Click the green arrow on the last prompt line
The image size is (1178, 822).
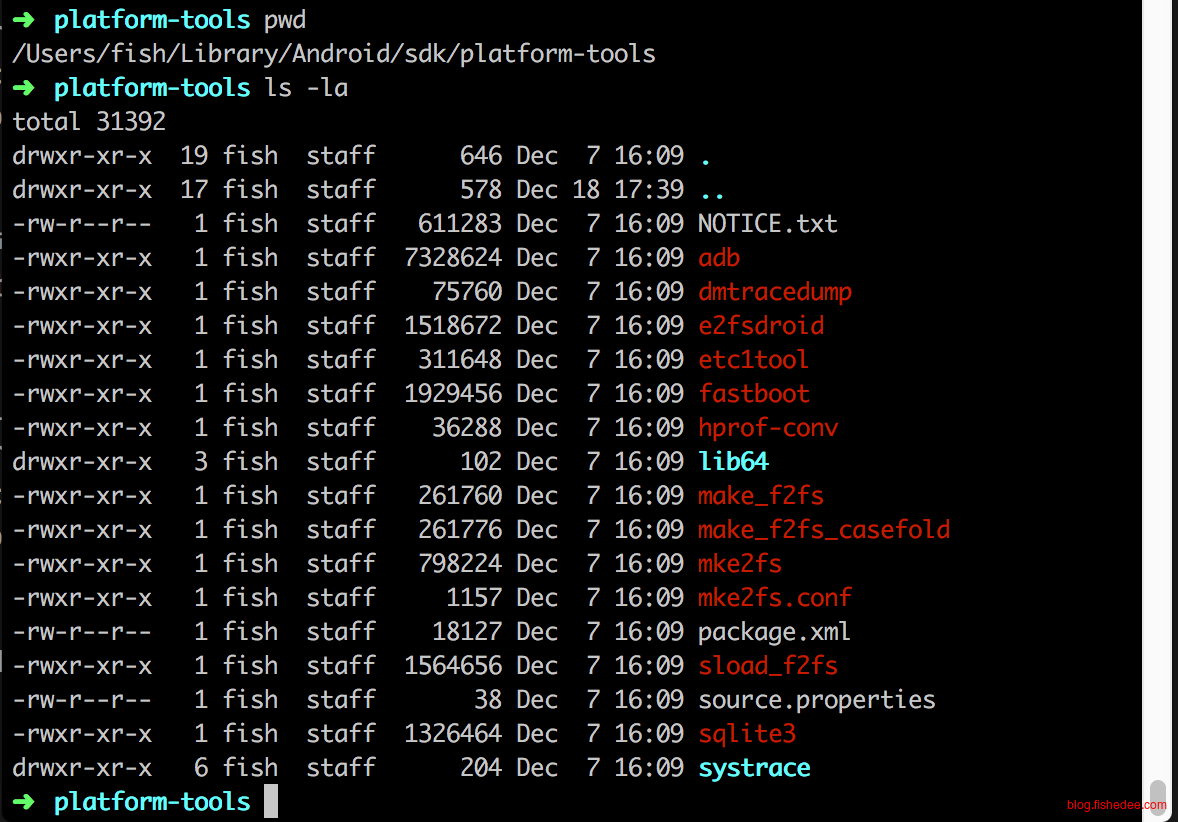[x=24, y=802]
